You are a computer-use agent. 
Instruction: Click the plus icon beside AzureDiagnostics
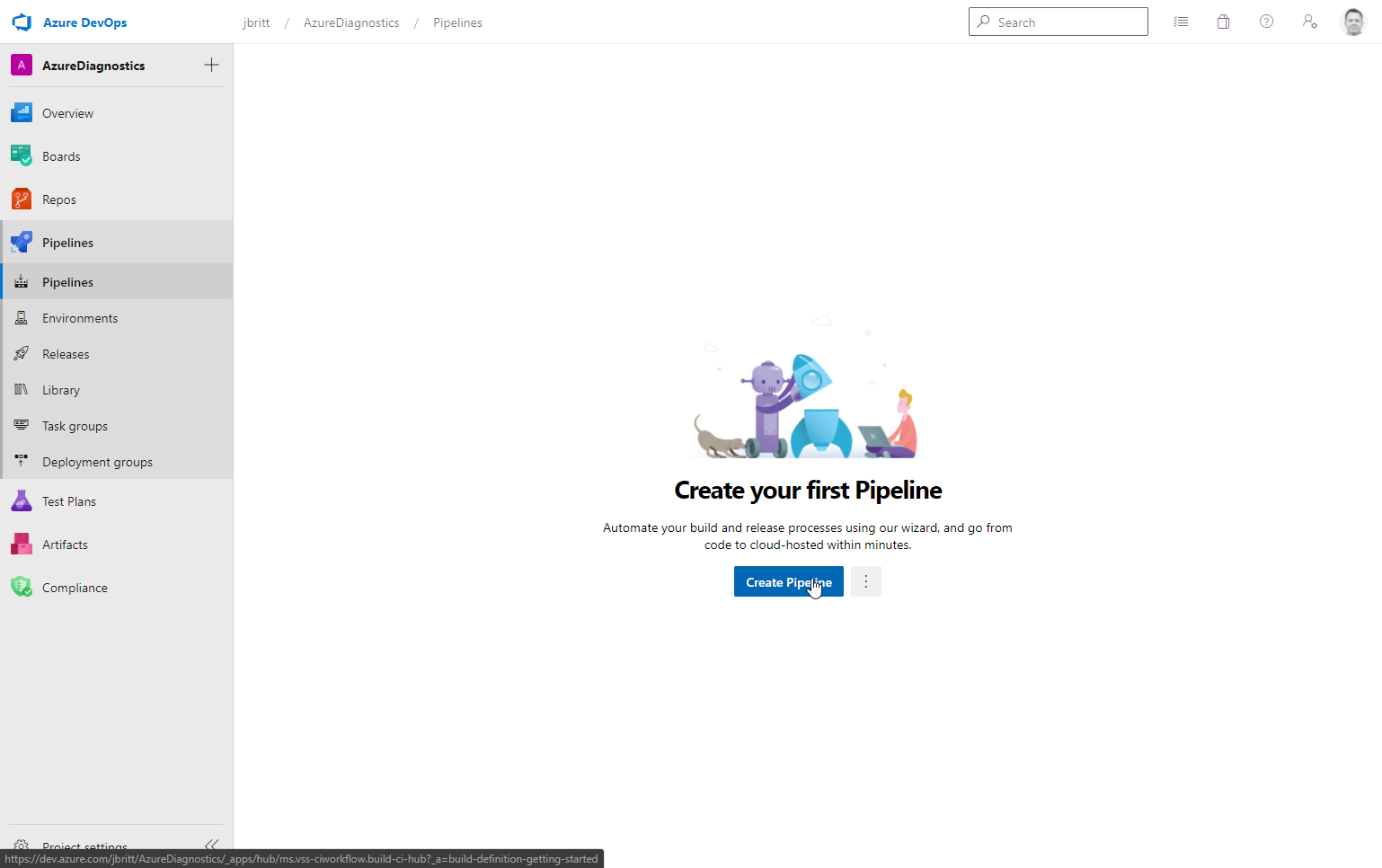[x=211, y=65]
